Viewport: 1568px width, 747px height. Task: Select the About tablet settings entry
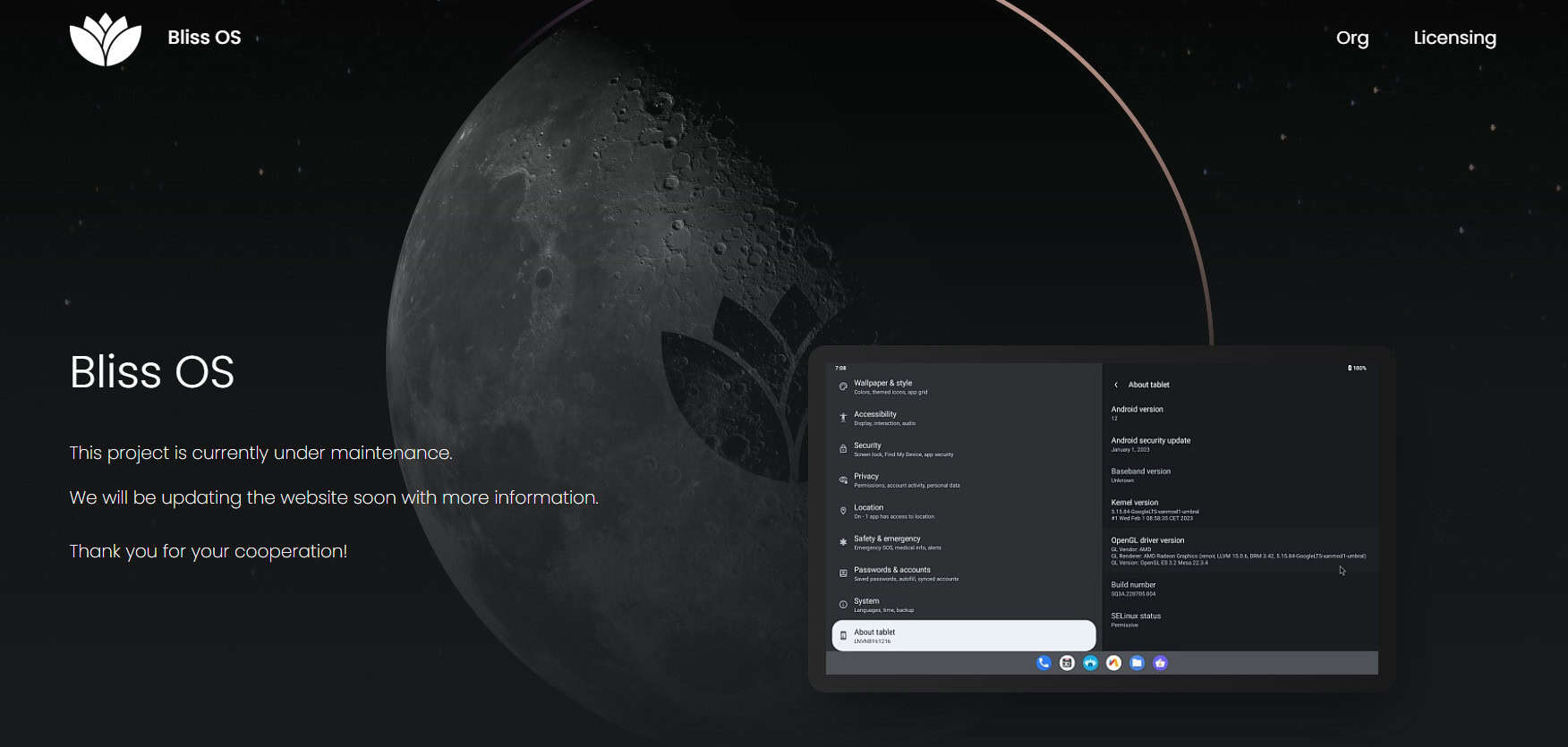(963, 635)
